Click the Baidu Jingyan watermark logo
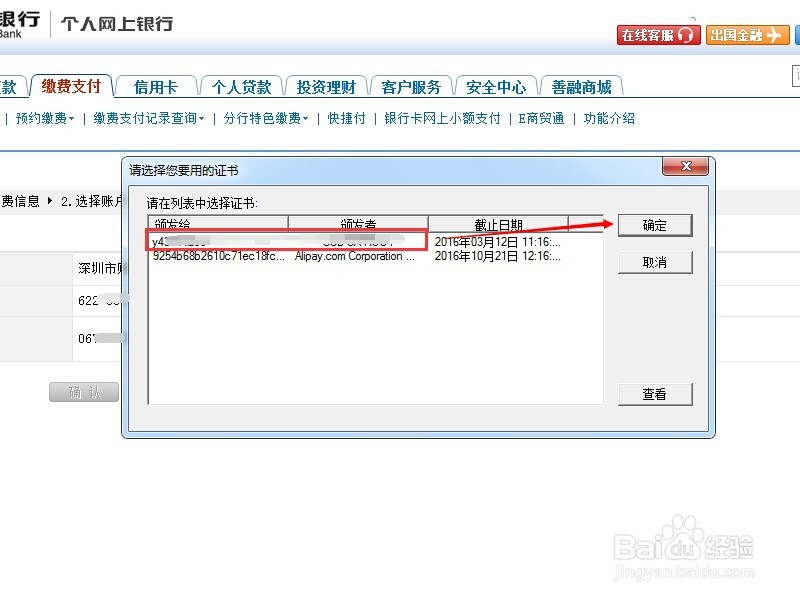Image resolution: width=800 pixels, height=600 pixels. [x=686, y=555]
